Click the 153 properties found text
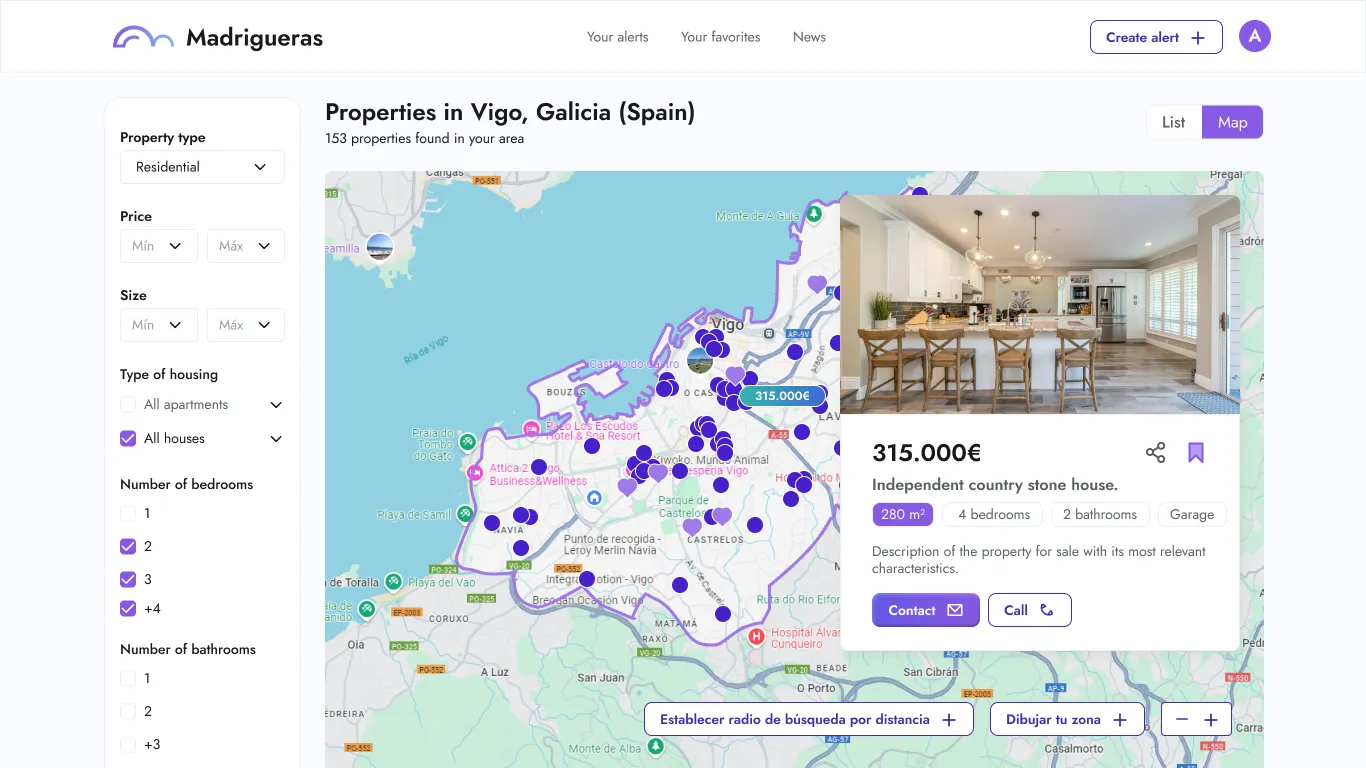 (x=424, y=139)
